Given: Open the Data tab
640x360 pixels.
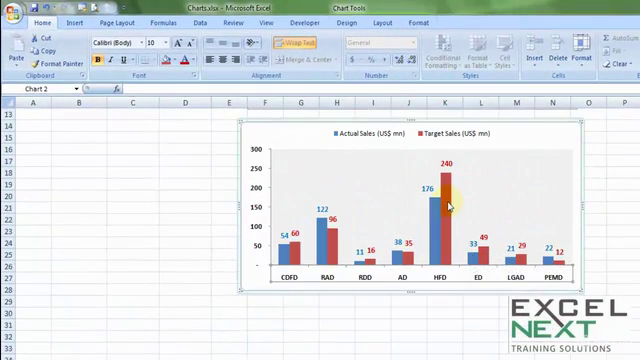Looking at the screenshot, I should pos(200,23).
